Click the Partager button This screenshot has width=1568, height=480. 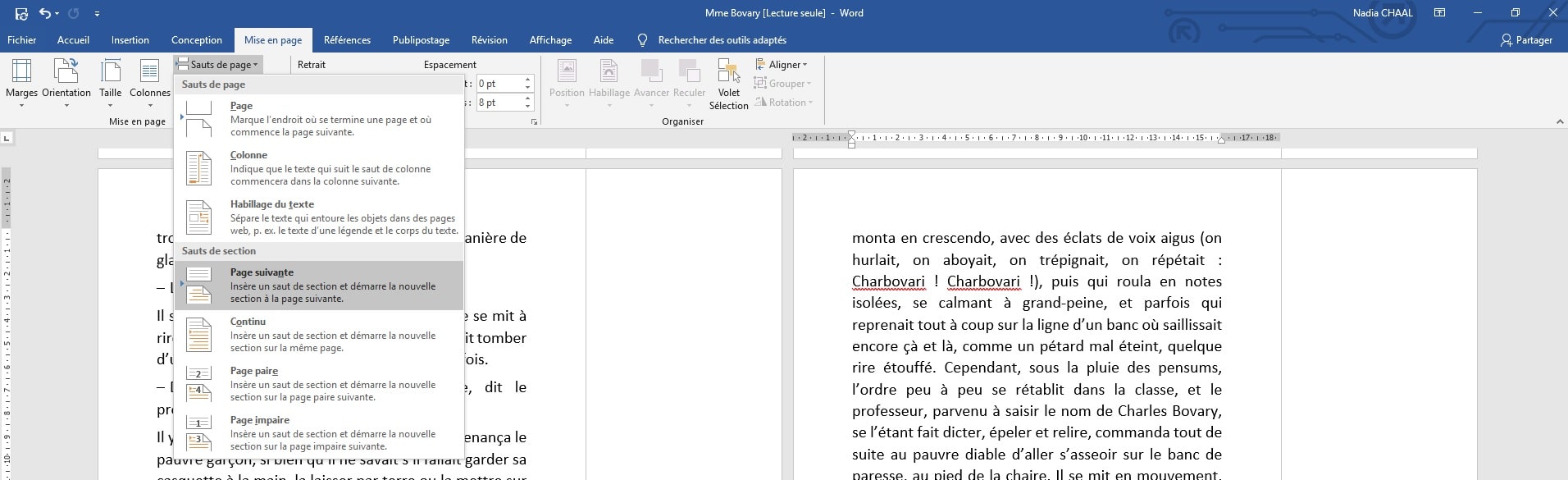tap(1526, 39)
